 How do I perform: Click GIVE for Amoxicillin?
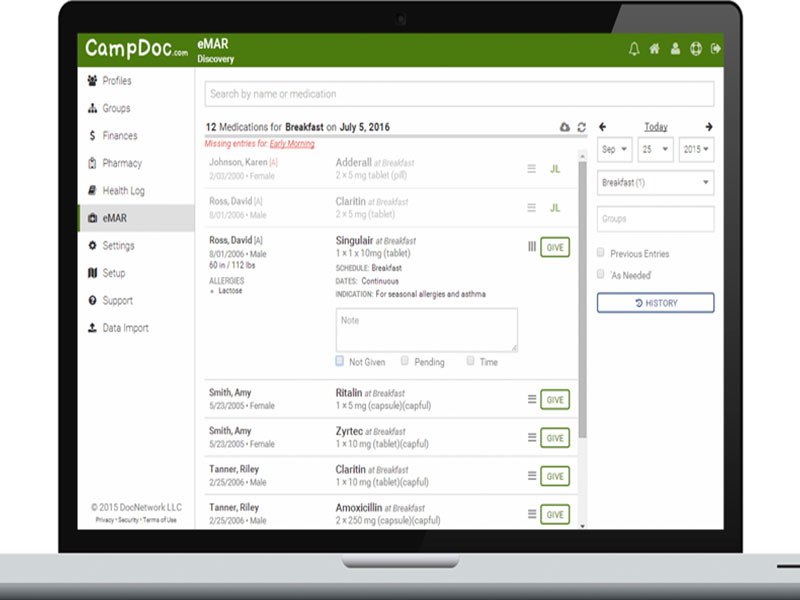(x=555, y=514)
